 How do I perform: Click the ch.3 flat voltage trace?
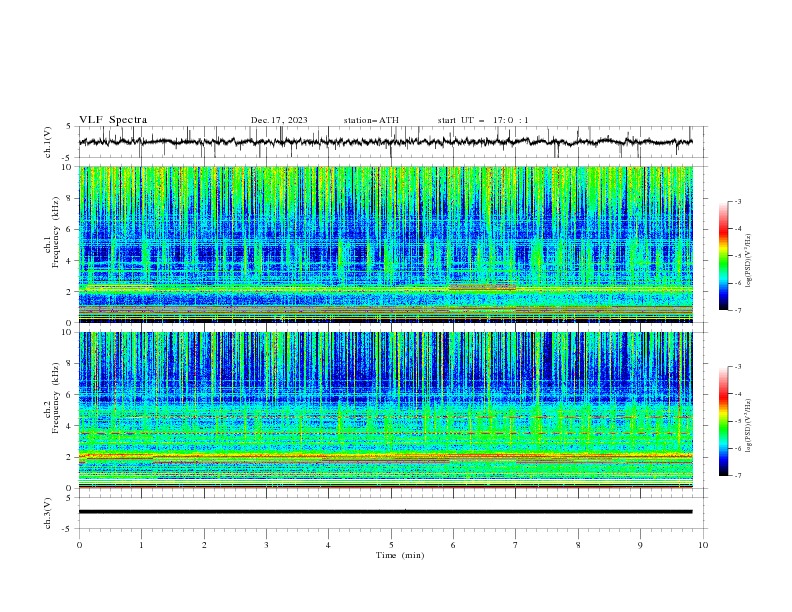385,512
